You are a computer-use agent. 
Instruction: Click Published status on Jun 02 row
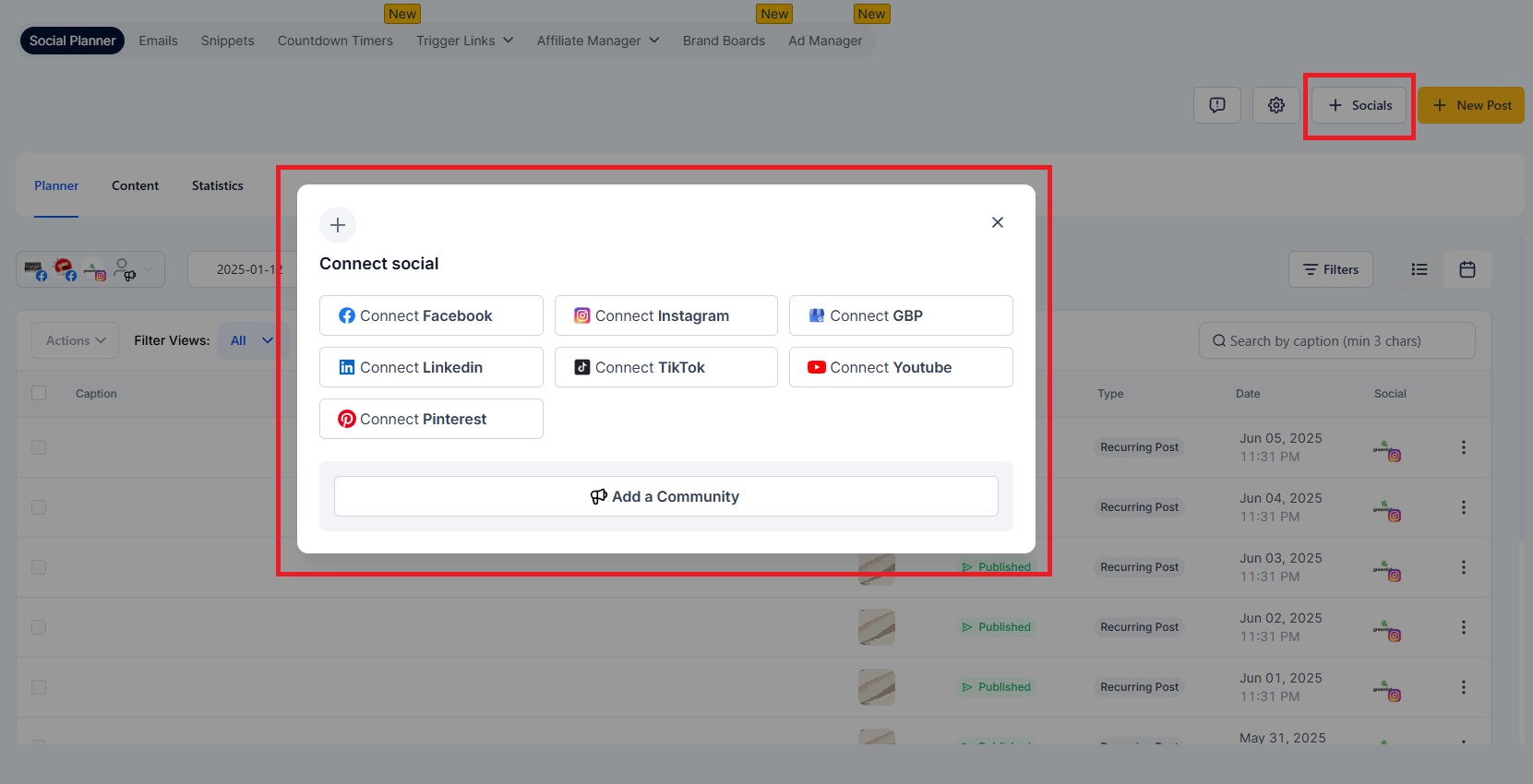click(996, 627)
